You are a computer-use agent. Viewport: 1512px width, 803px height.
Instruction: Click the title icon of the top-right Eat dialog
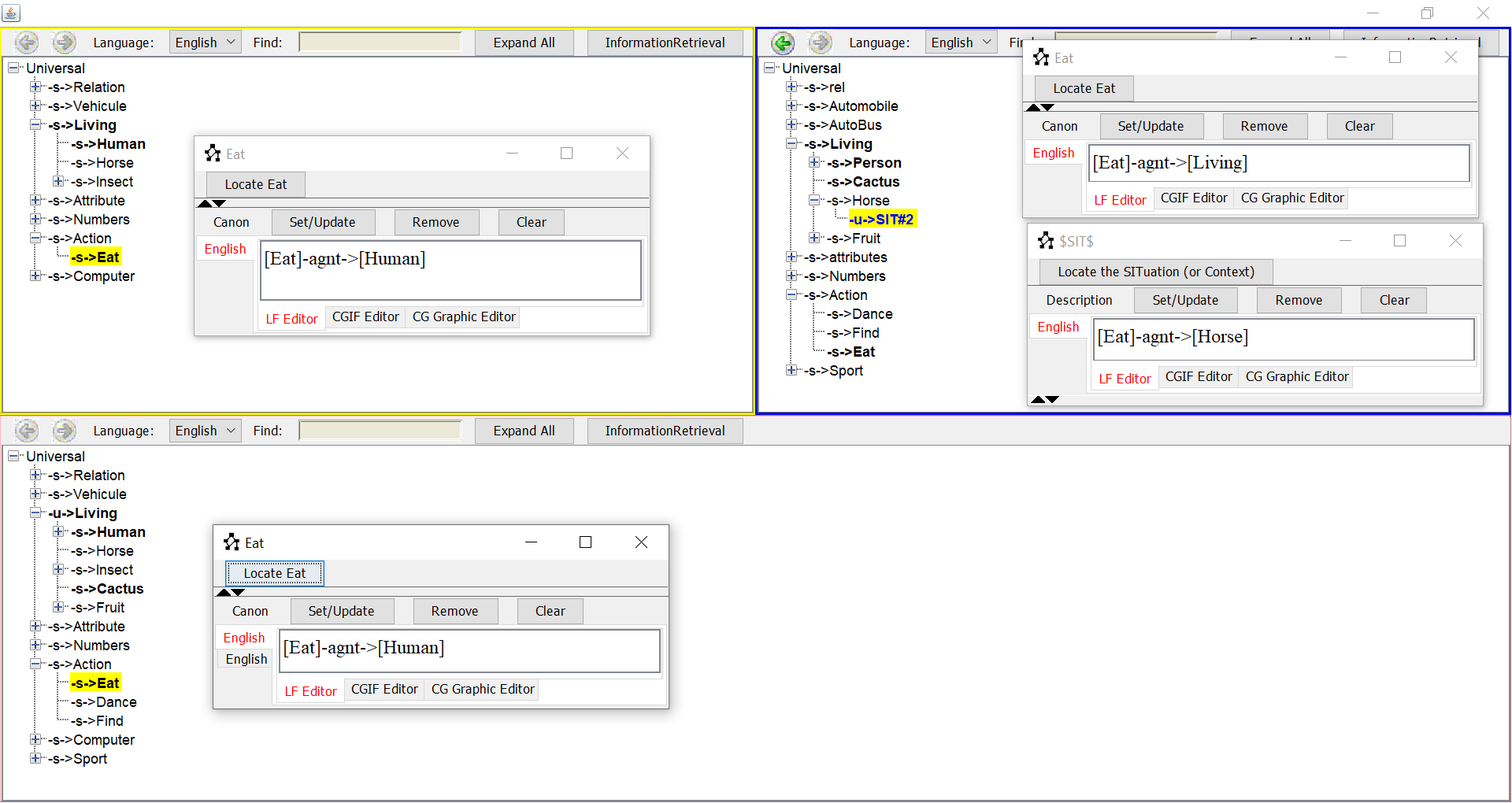1041,57
